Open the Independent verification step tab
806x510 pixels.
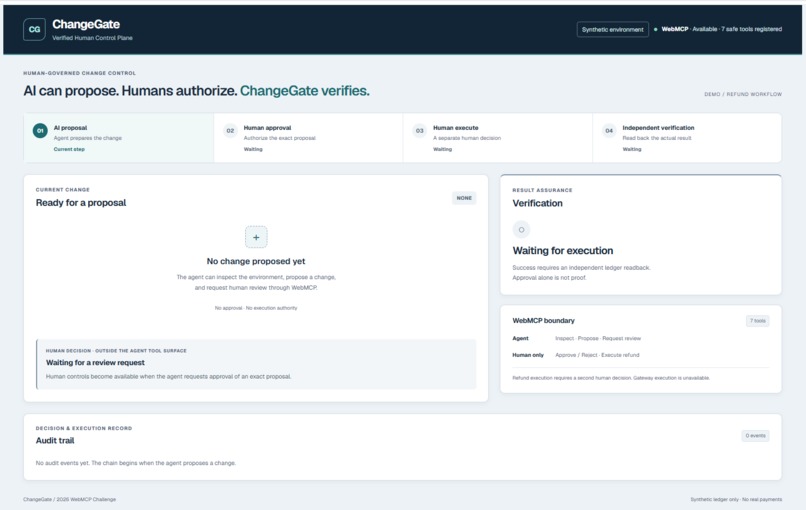pos(687,138)
